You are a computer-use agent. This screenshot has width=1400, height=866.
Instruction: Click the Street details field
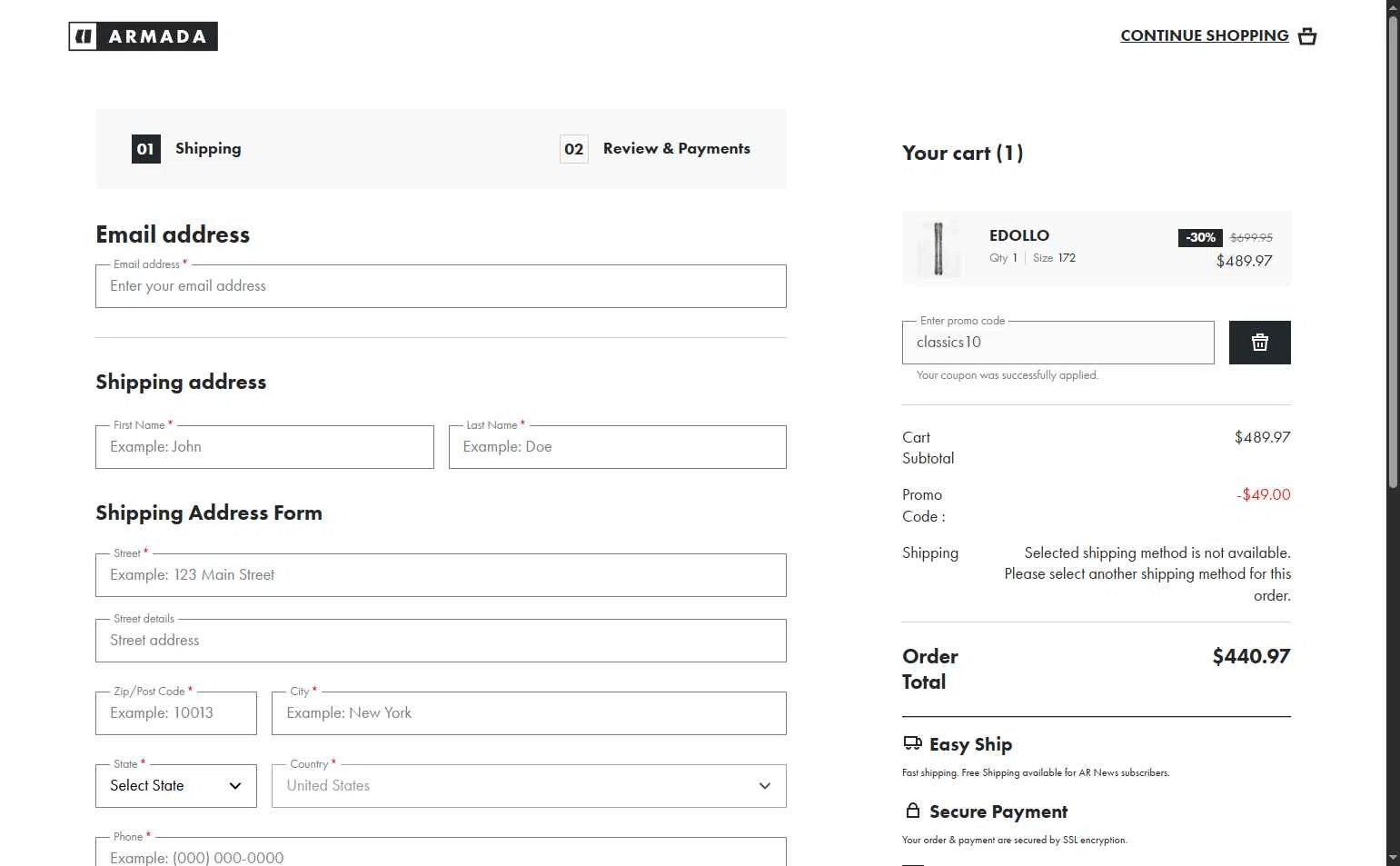coord(441,641)
